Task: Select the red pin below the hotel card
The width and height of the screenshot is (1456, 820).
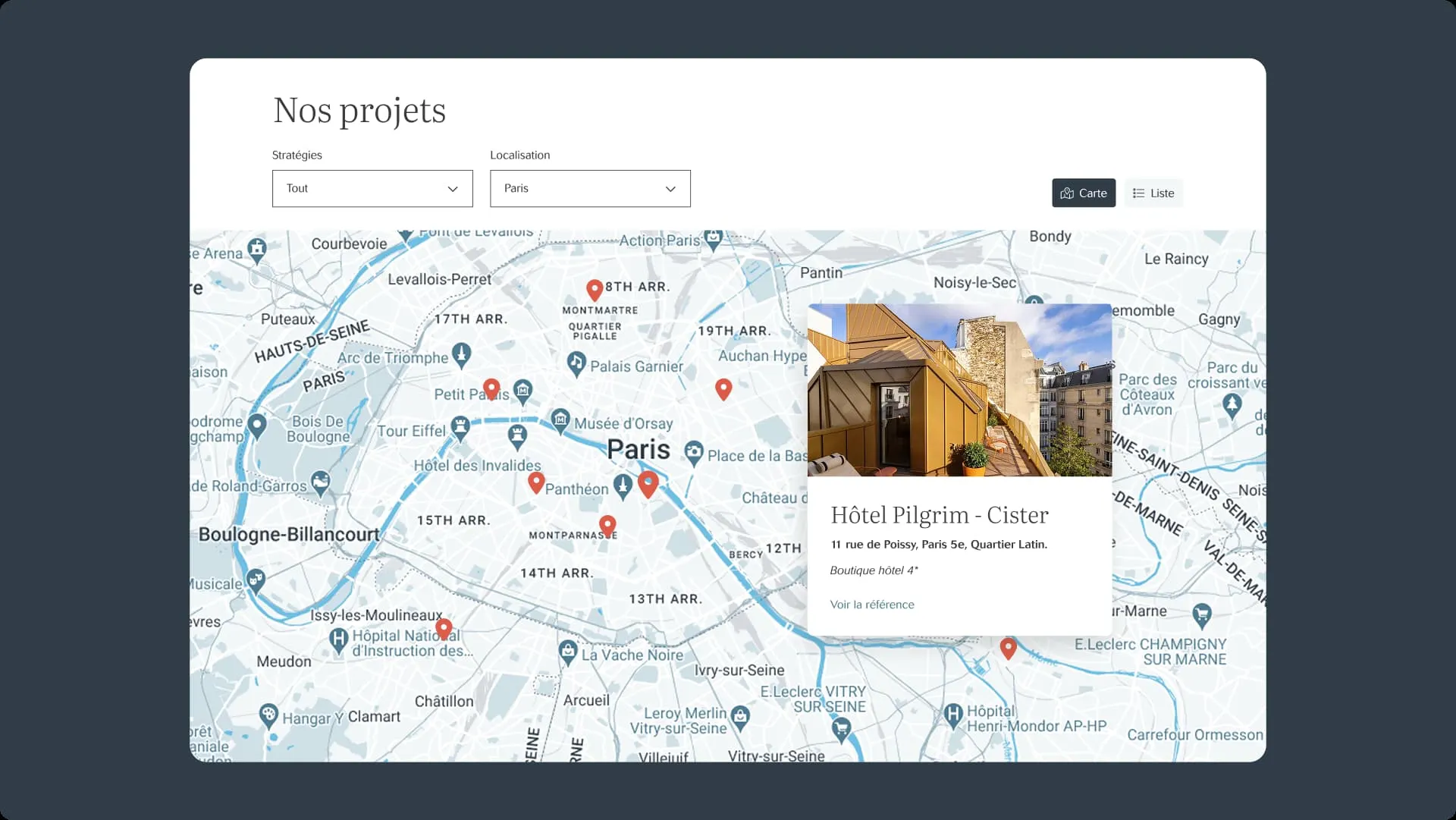Action: point(1008,649)
